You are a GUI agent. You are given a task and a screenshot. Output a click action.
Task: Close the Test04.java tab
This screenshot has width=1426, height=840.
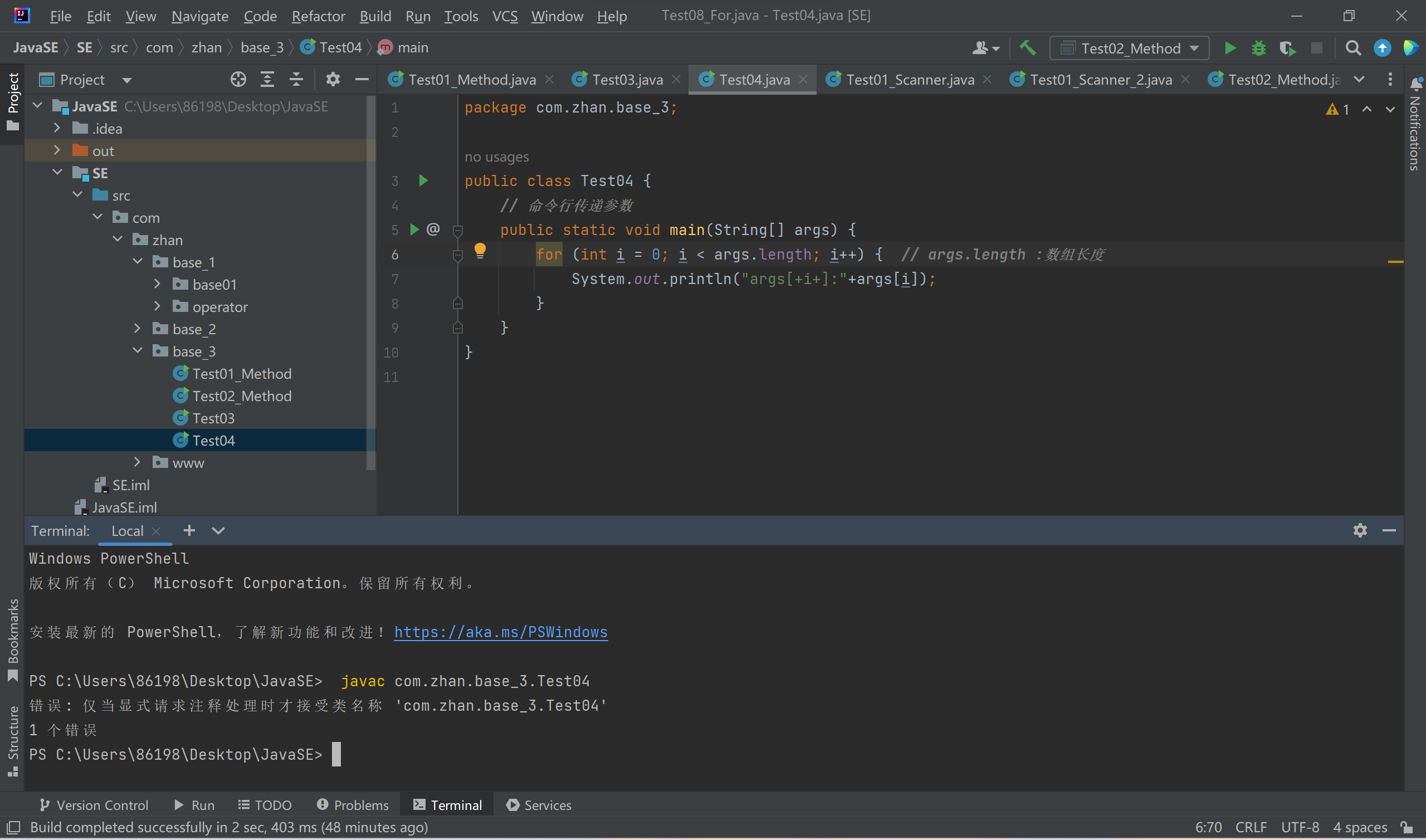(803, 79)
